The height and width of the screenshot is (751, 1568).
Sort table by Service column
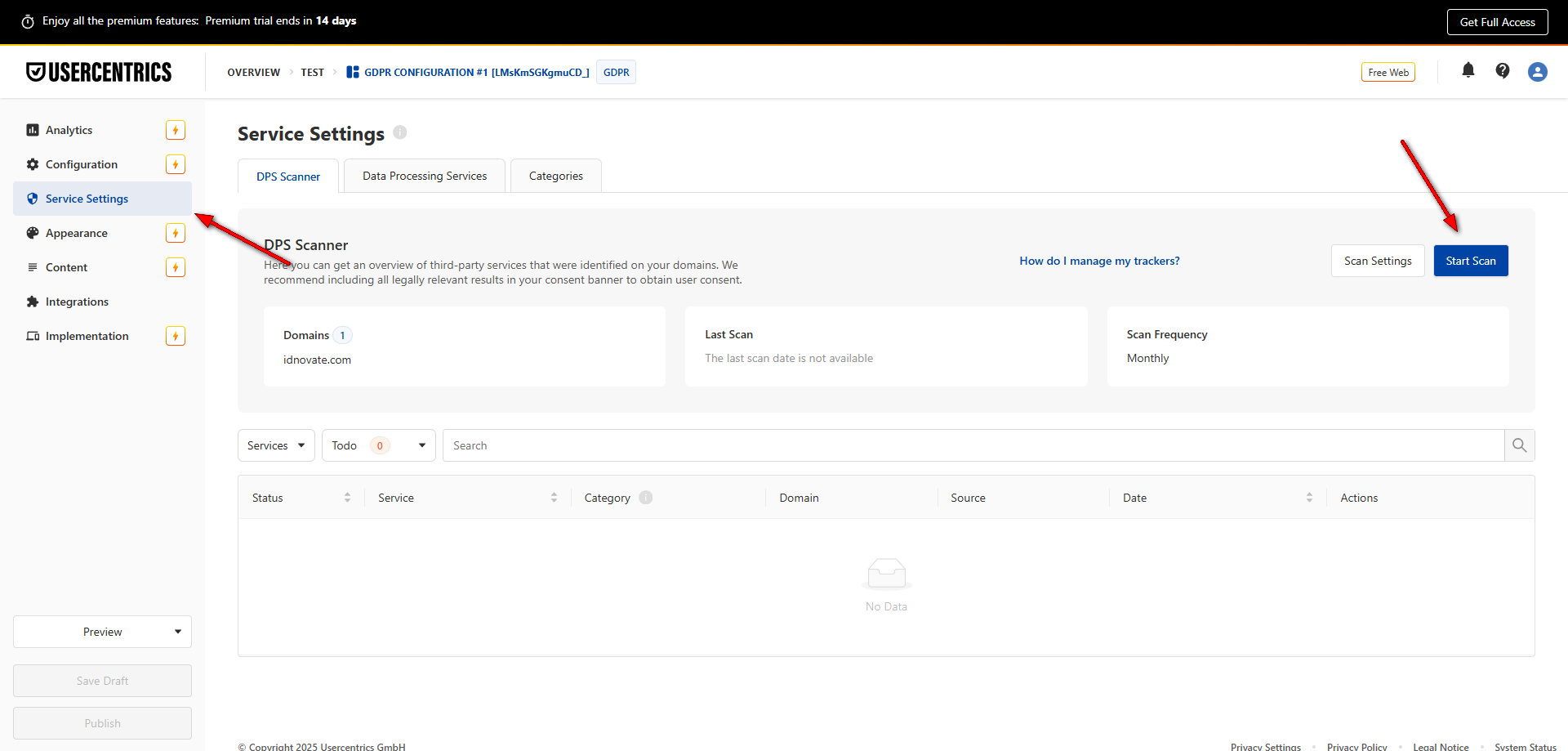(554, 498)
